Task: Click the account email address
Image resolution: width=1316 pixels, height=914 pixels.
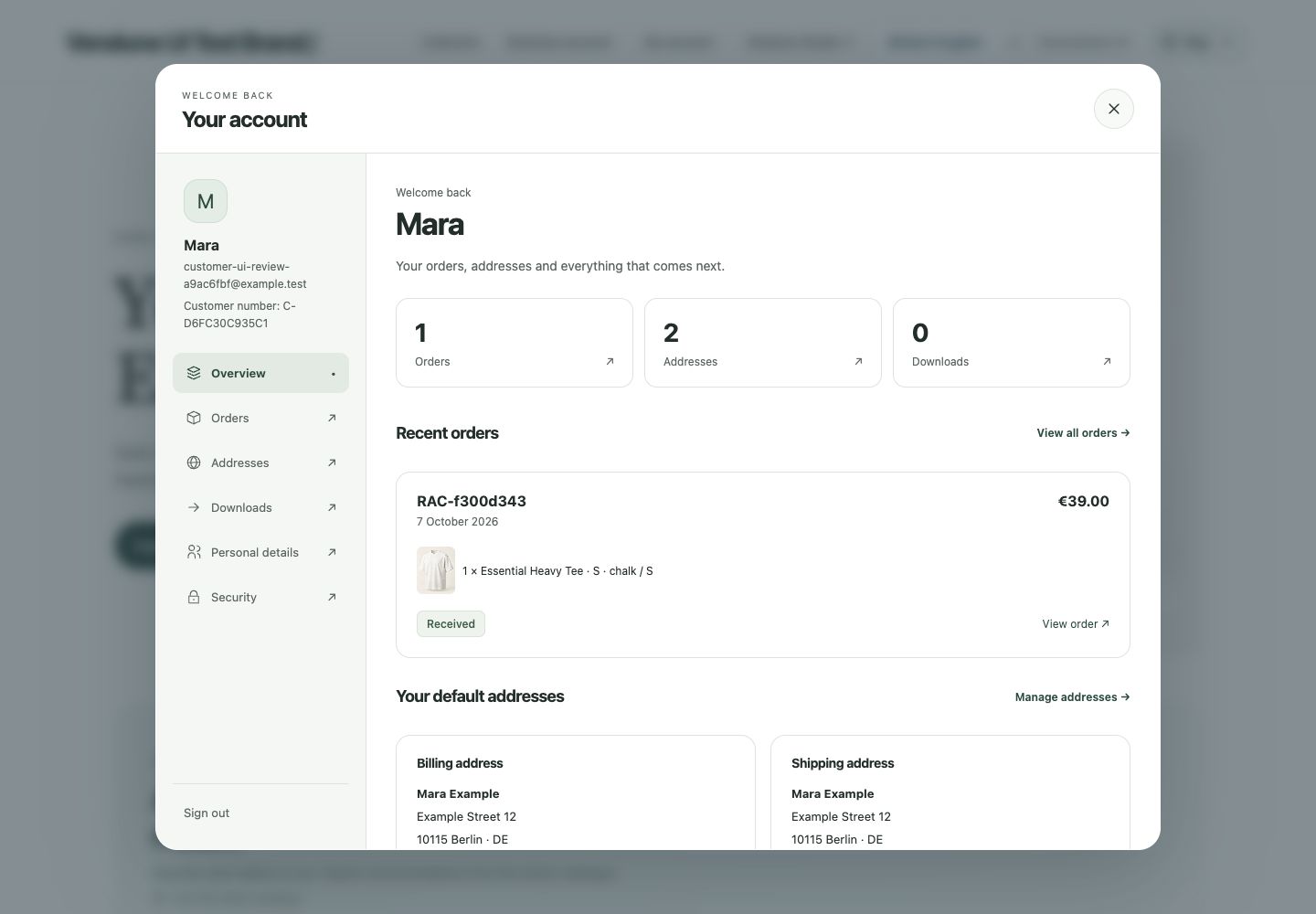Action: pos(245,275)
